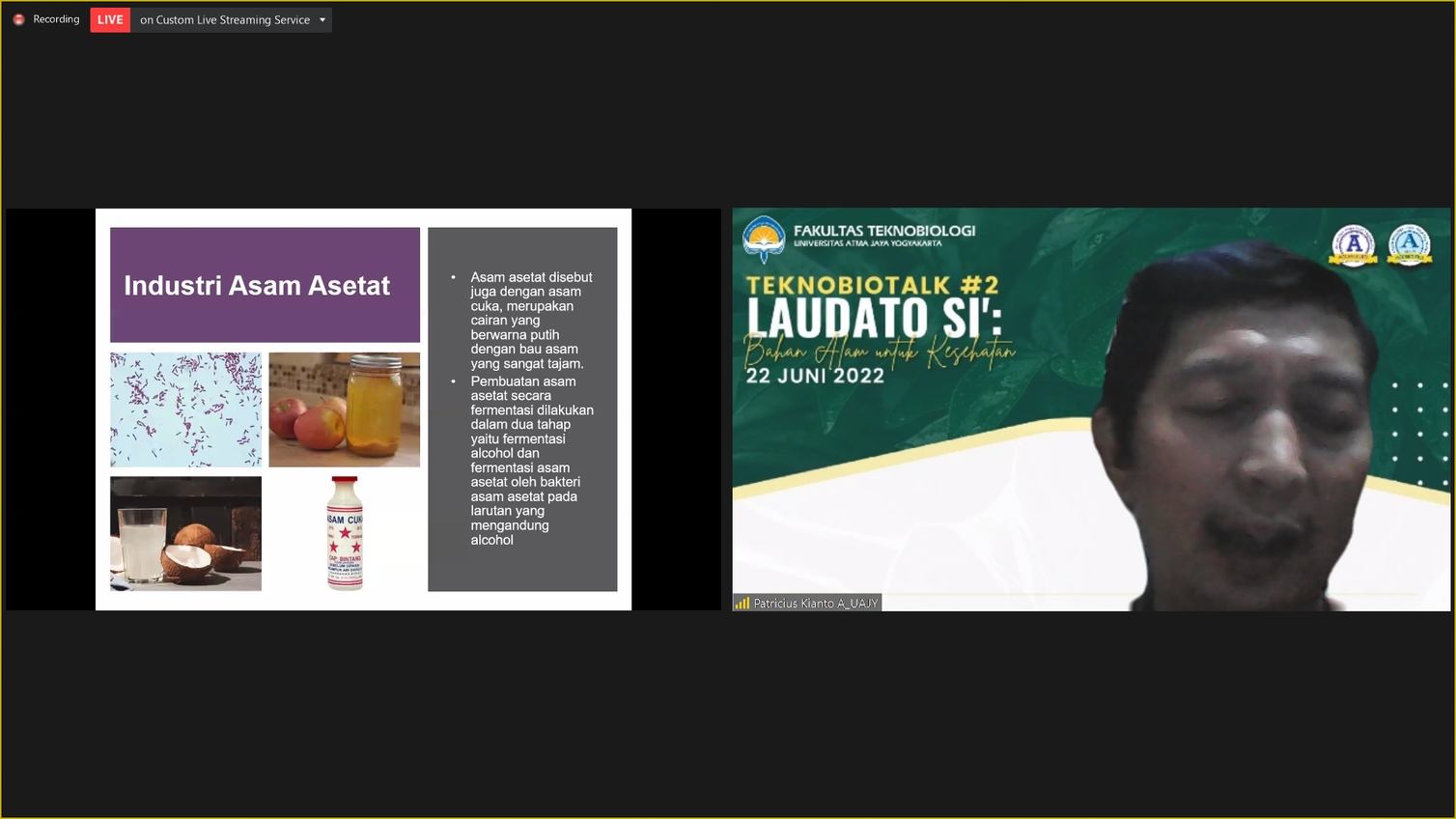Click the first accreditation A badge
The height and width of the screenshot is (819, 1456).
[1354, 245]
